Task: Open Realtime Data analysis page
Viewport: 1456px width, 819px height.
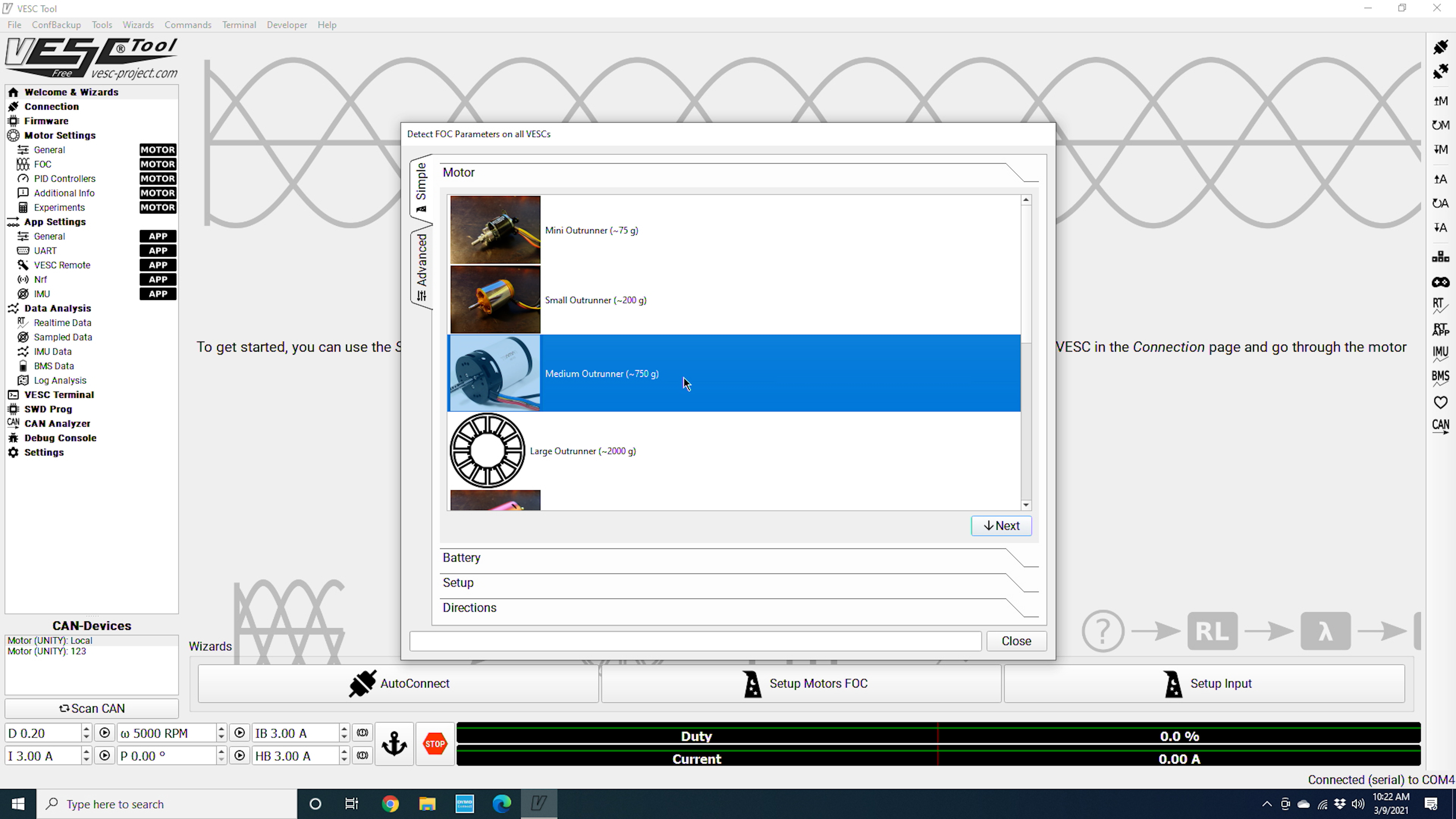Action: [91, 323]
